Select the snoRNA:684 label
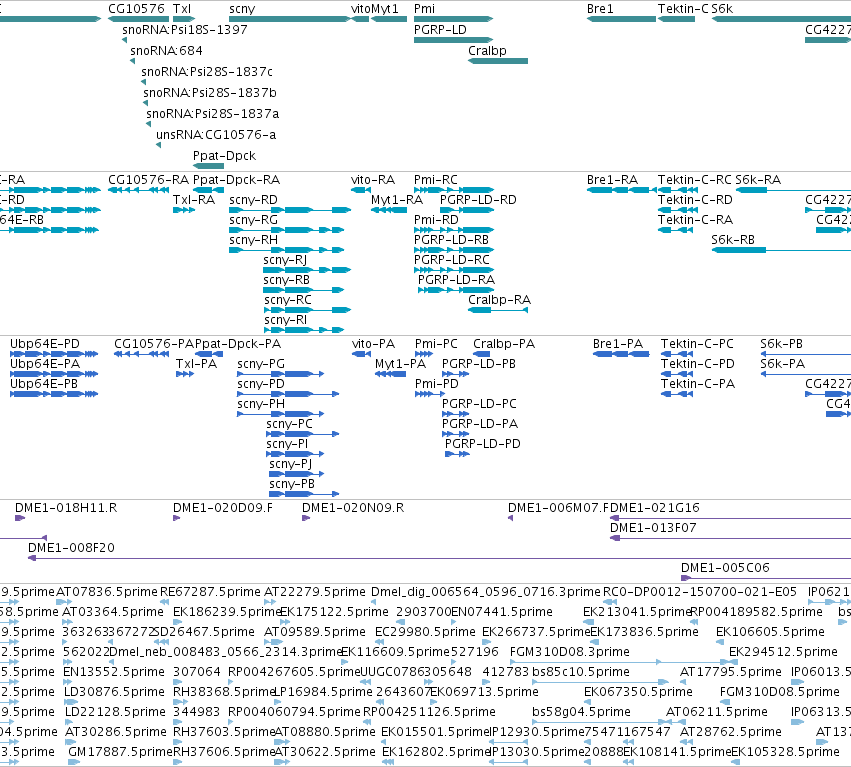The width and height of the screenshot is (851, 767). (x=166, y=50)
